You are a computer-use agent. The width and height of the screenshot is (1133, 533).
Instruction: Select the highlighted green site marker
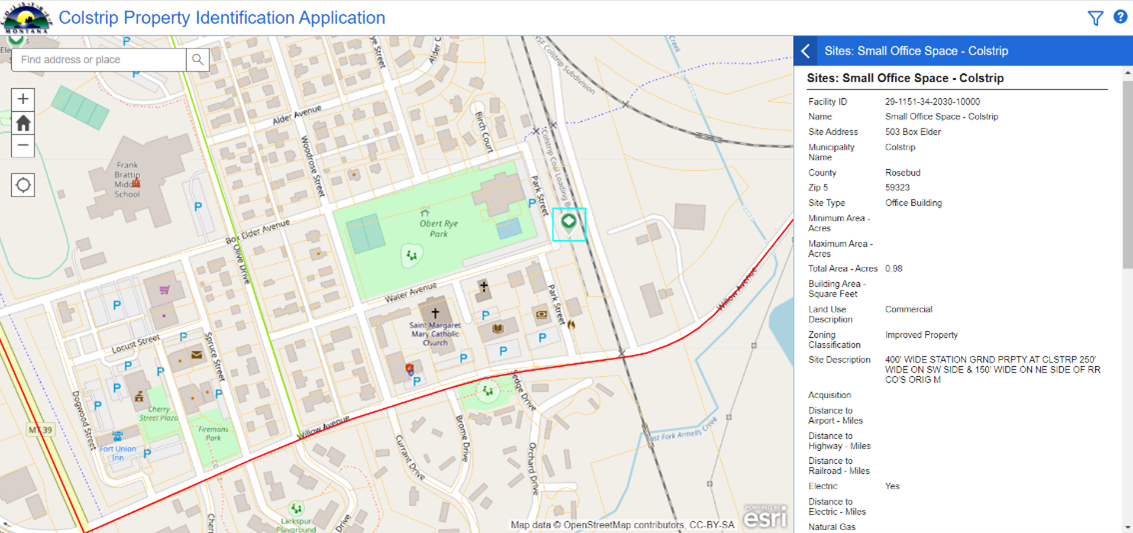tap(569, 222)
